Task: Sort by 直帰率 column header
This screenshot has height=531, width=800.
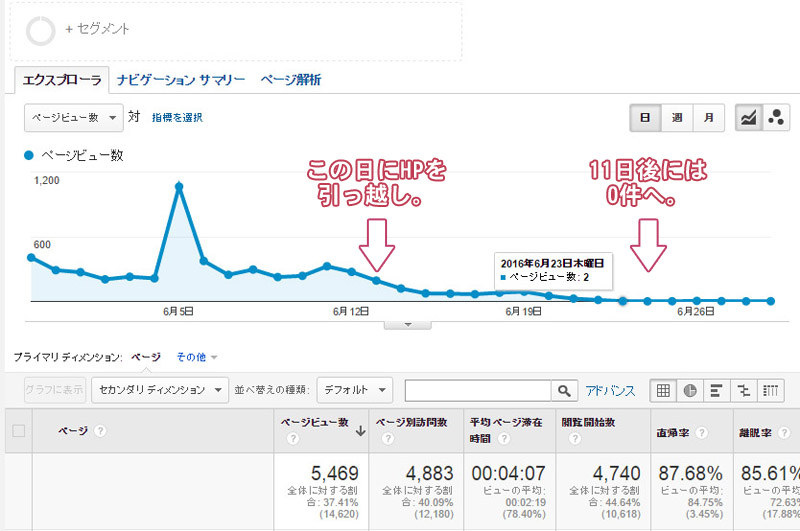Action: 672,433
